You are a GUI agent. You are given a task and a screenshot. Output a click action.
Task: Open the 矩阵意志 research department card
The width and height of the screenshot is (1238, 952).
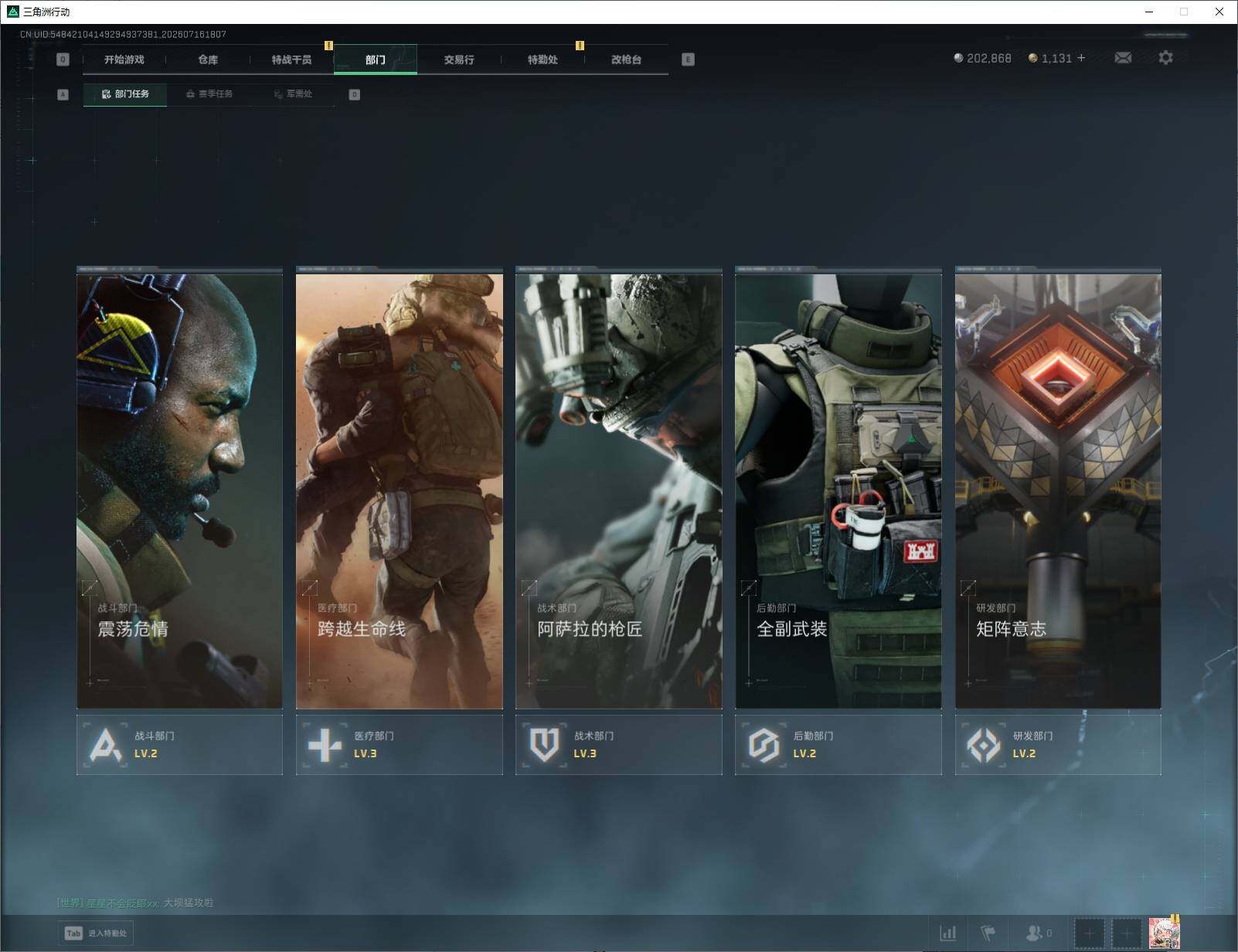pos(1058,488)
